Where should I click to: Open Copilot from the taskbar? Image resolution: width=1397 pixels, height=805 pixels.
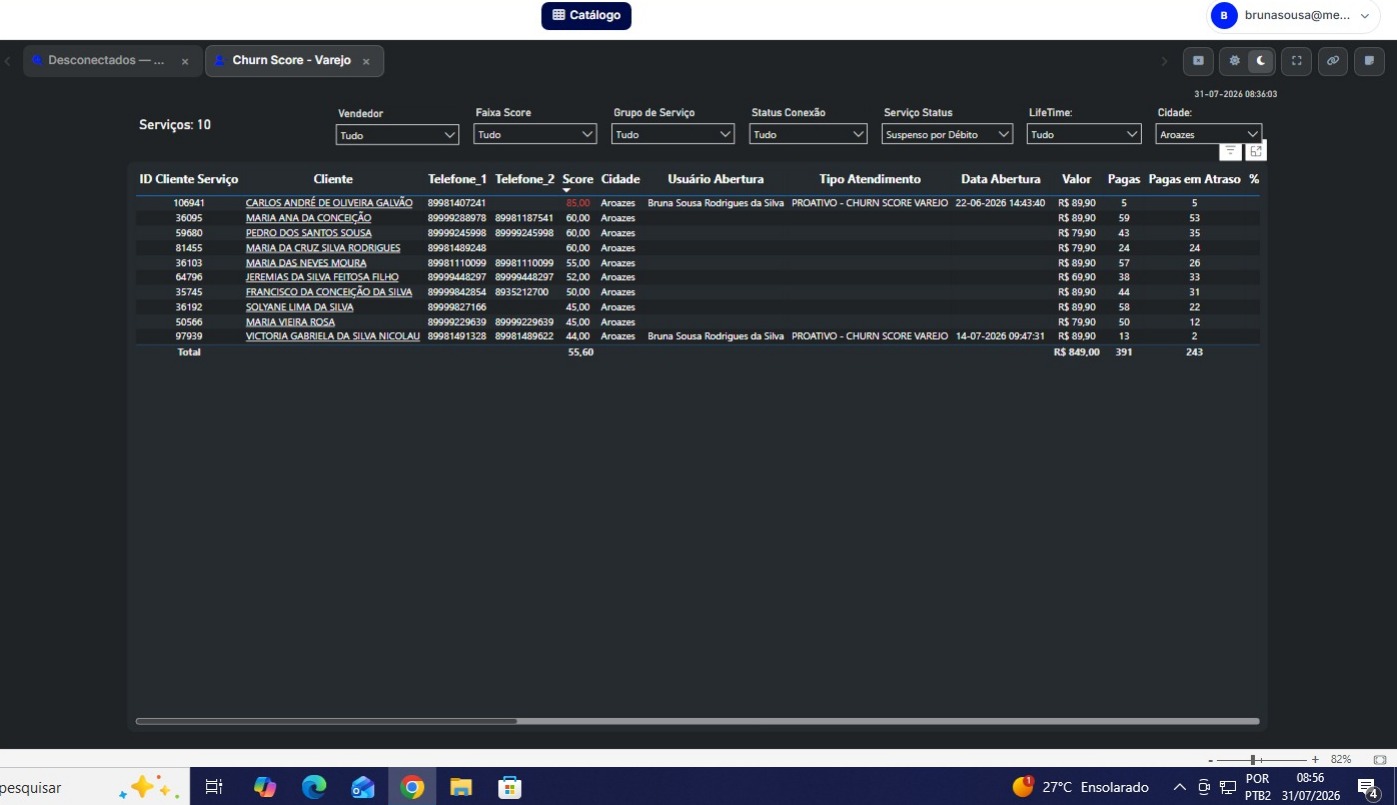coord(265,787)
